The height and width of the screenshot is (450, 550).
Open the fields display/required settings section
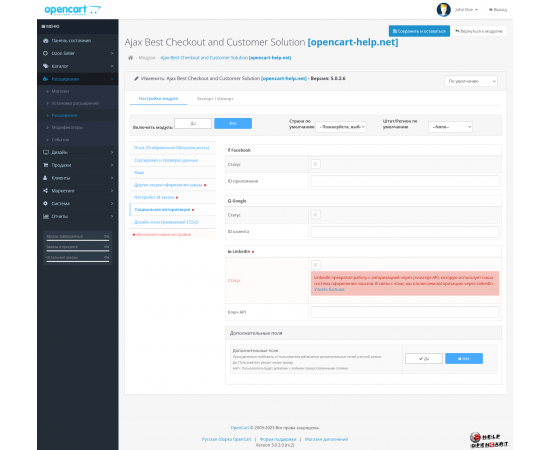coord(173,148)
